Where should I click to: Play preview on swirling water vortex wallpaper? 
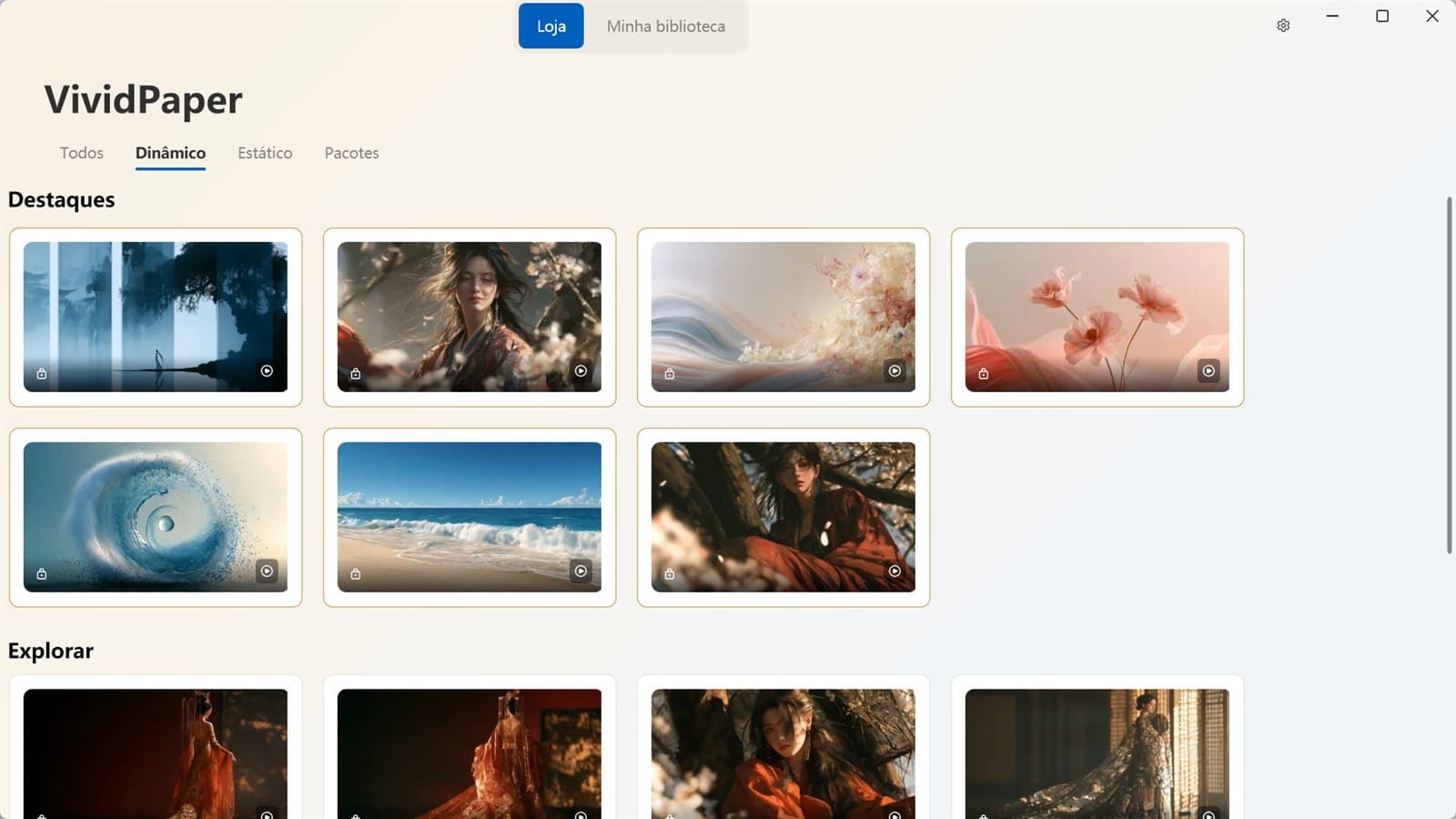tap(267, 571)
